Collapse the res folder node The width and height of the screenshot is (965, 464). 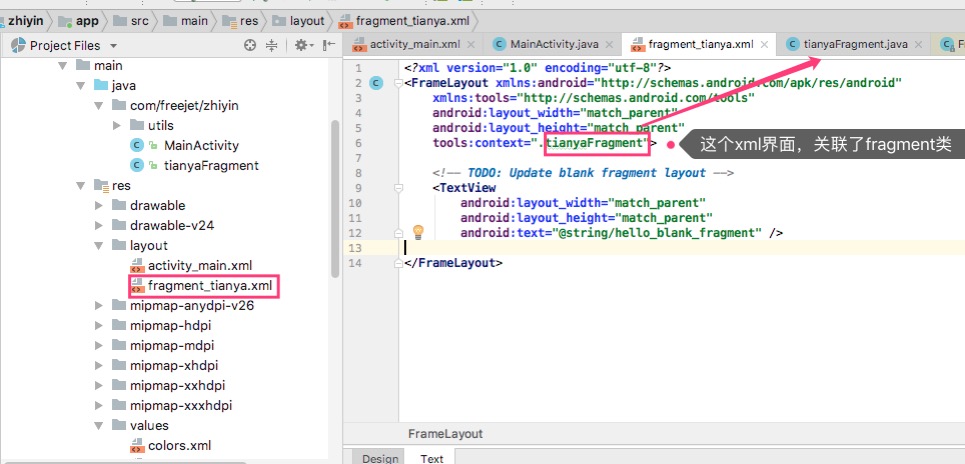point(80,185)
